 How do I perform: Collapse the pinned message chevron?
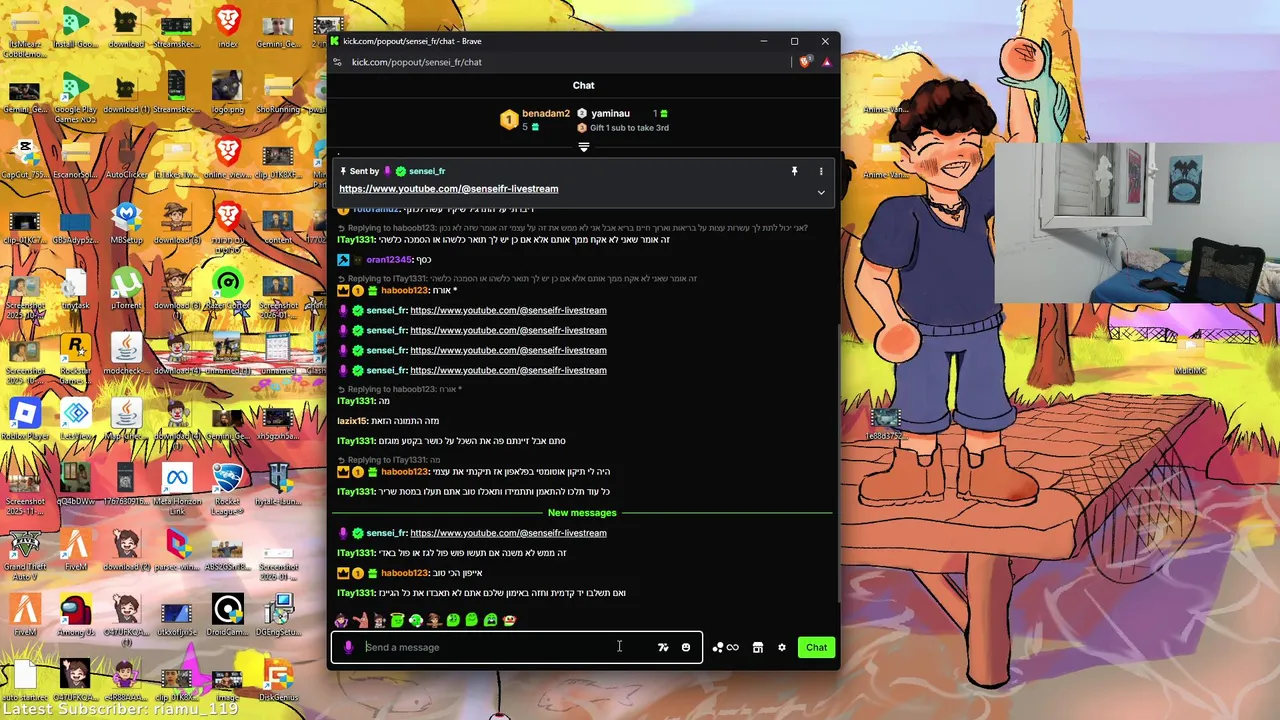tap(821, 192)
